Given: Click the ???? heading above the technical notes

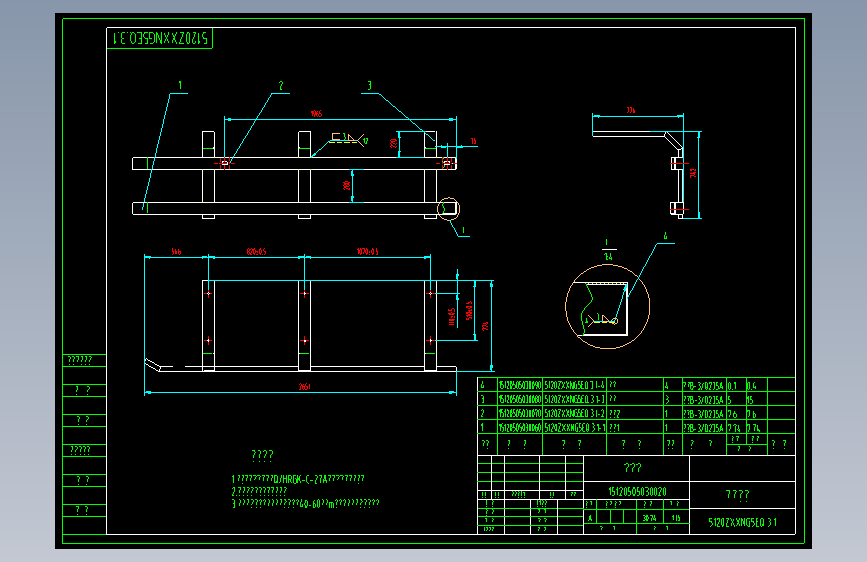Looking at the screenshot, I should coord(262,455).
